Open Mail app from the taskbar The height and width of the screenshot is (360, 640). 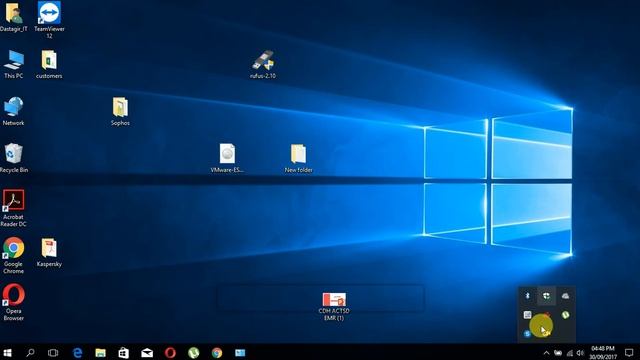point(147,353)
